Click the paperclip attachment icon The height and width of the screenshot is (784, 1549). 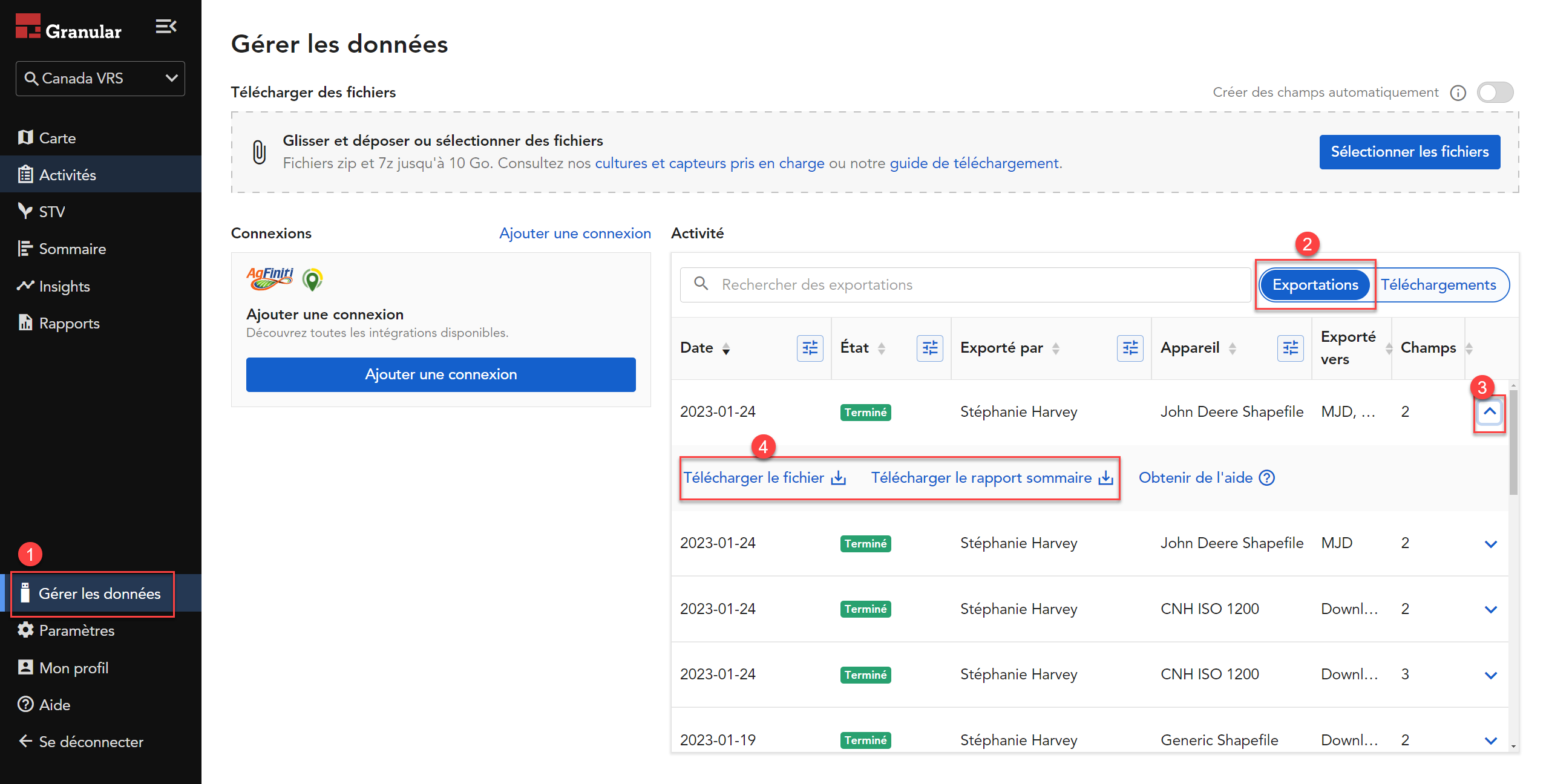260,152
